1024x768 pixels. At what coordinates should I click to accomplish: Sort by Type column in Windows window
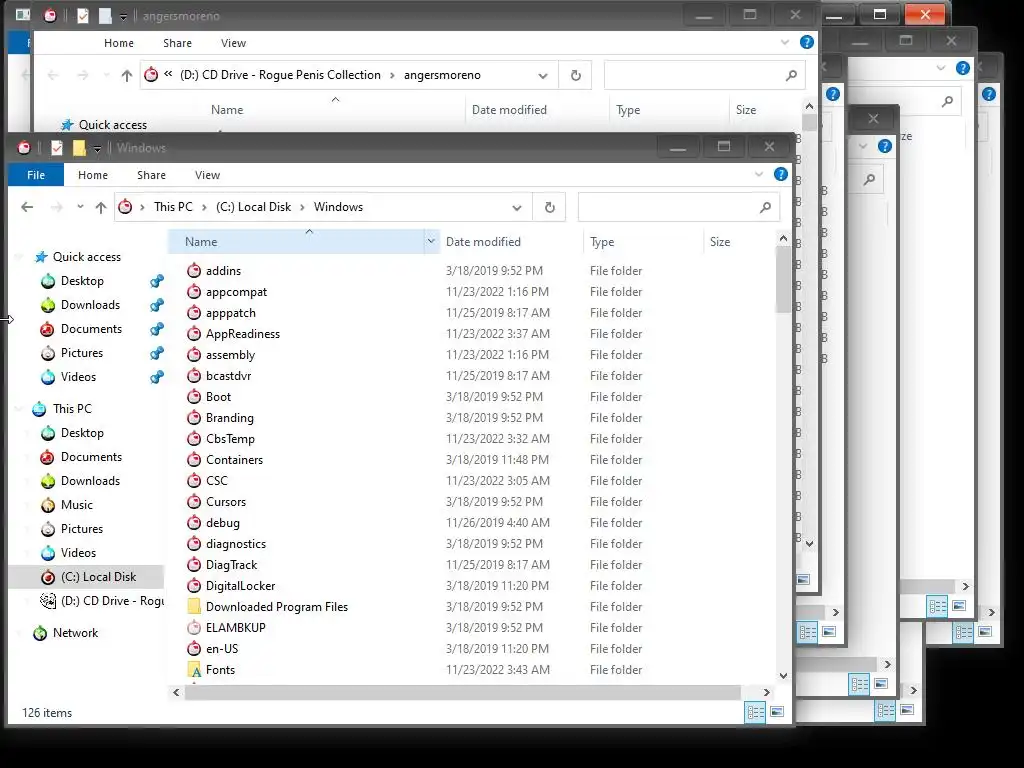click(x=602, y=242)
